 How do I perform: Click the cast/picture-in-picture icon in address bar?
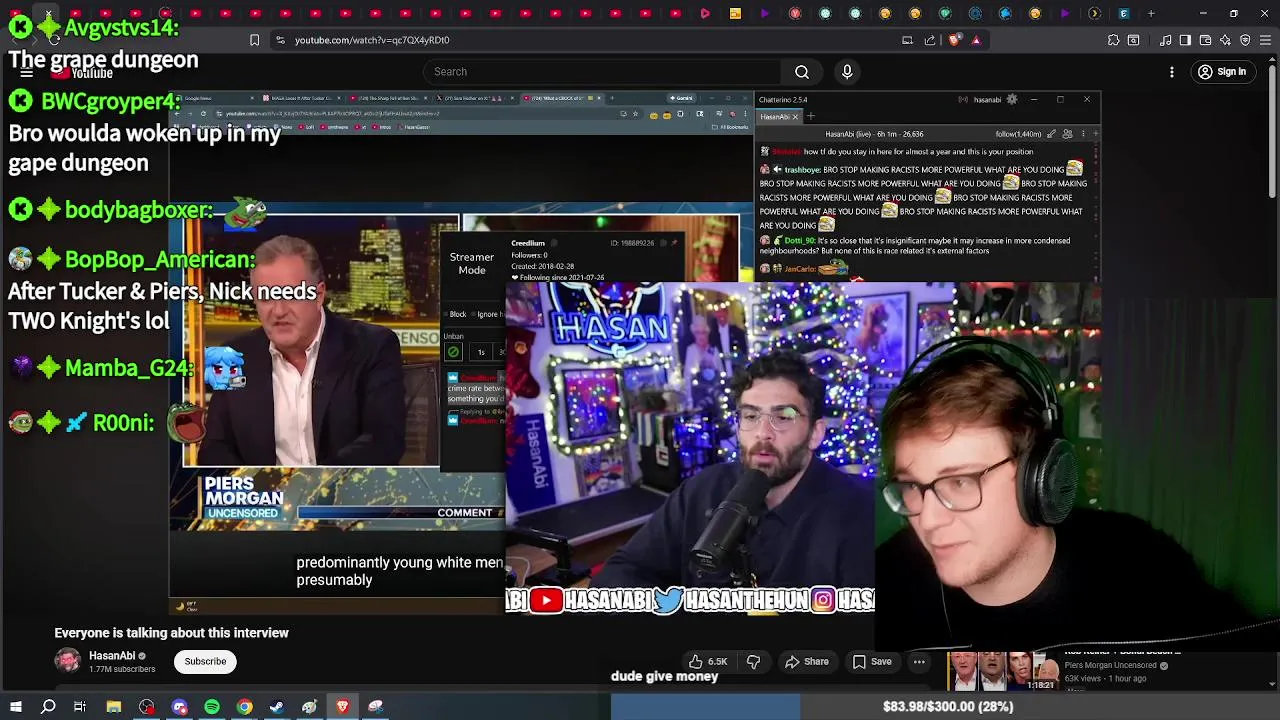(x=907, y=40)
